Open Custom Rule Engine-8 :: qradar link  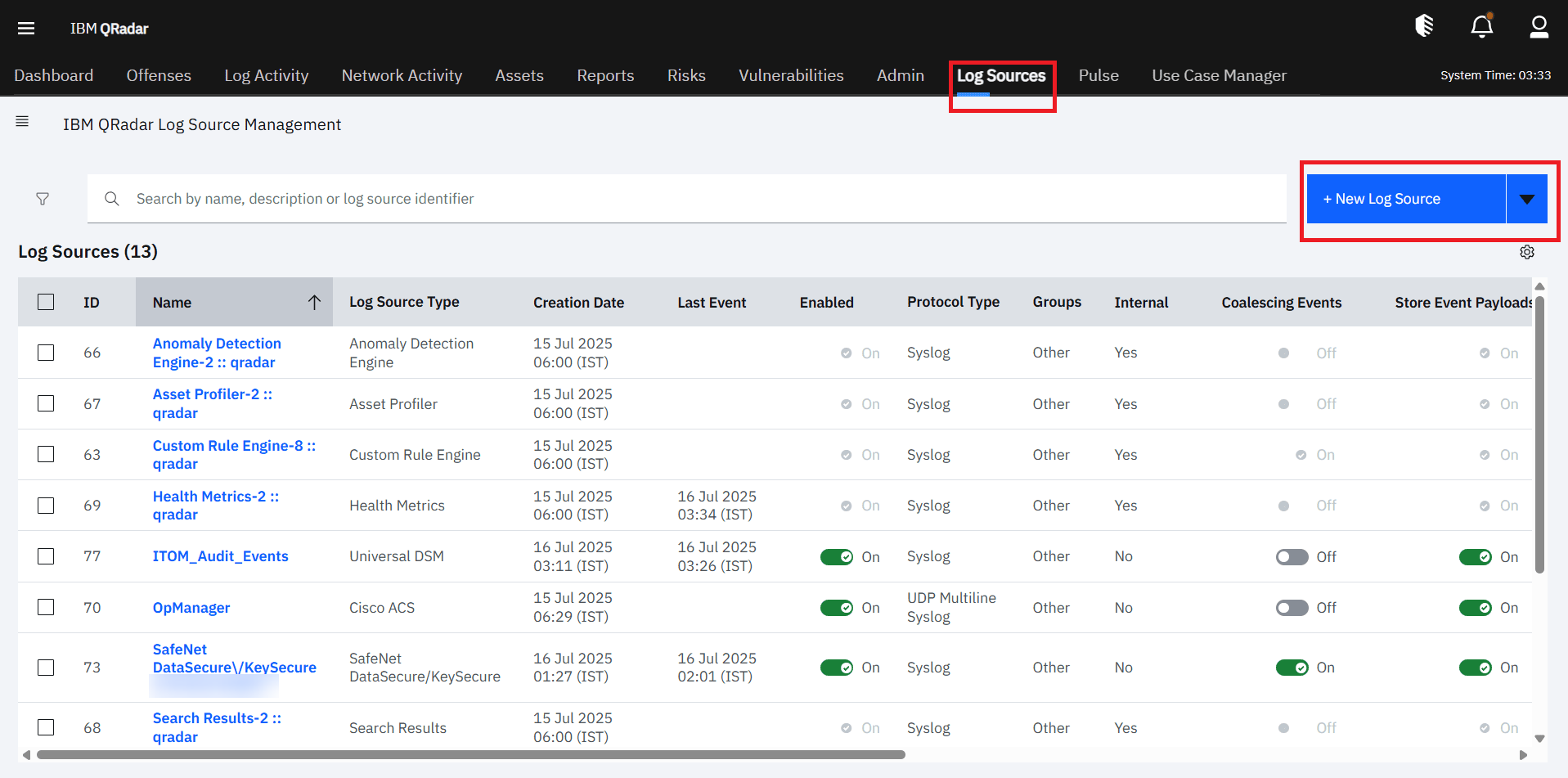click(x=234, y=454)
